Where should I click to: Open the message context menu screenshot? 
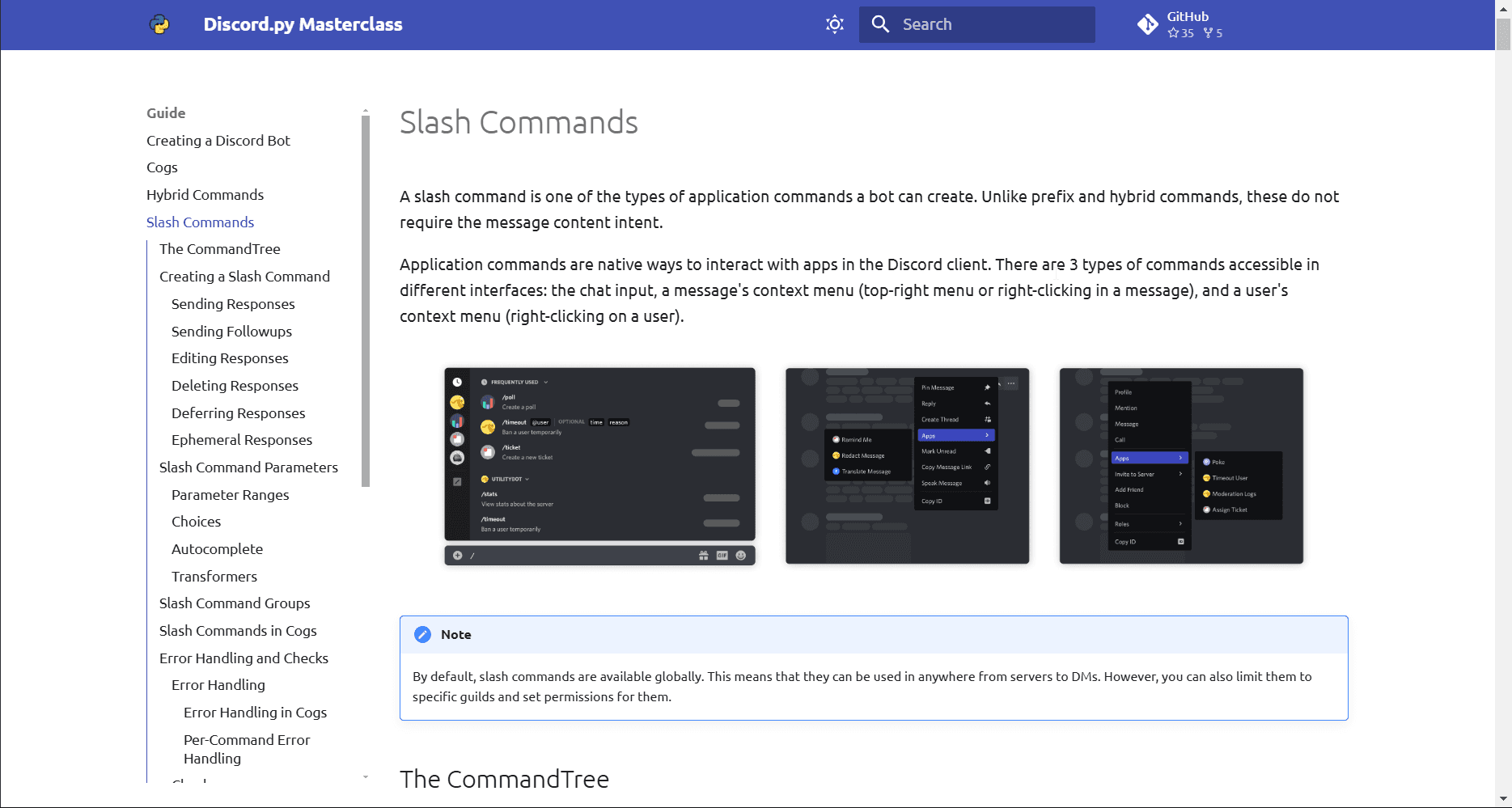coord(907,466)
